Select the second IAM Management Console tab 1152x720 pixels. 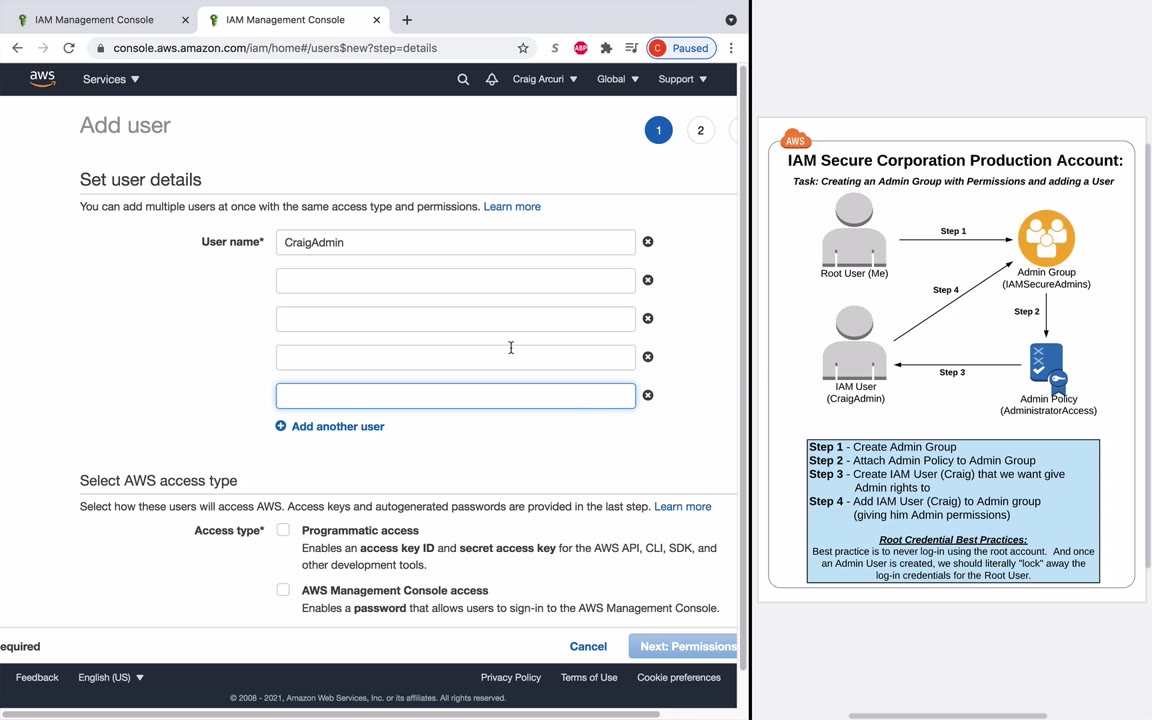294,20
